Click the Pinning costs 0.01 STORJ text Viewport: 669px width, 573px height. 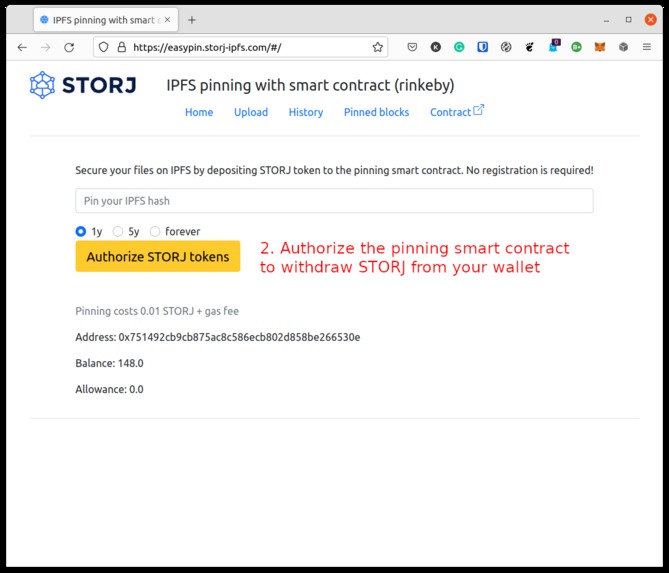[x=157, y=311]
